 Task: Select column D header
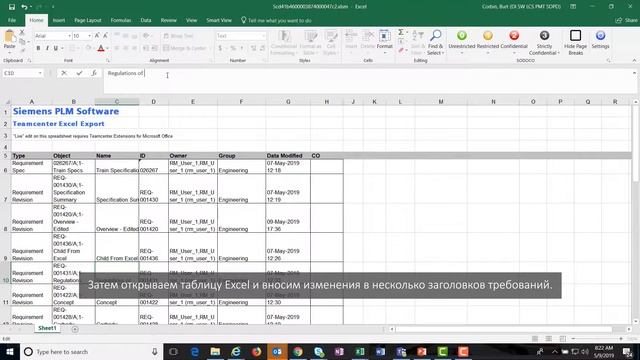[x=153, y=102]
